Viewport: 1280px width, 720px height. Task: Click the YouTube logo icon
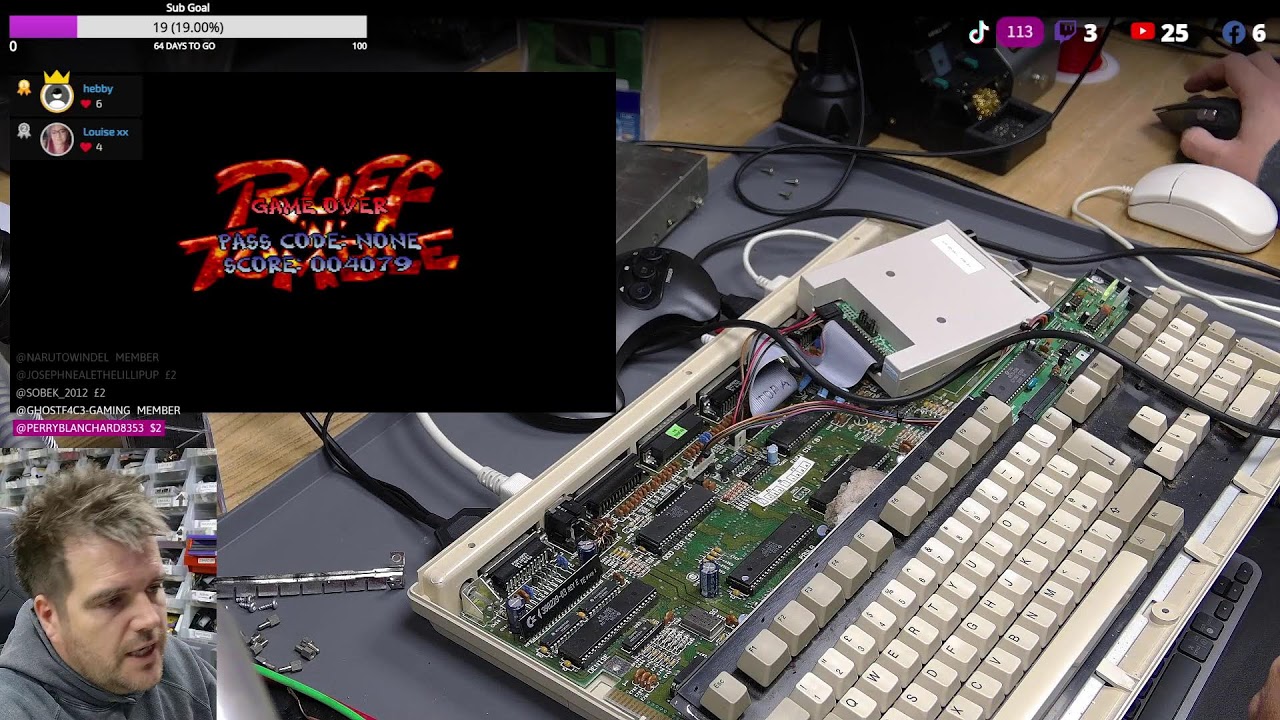pyautogui.click(x=1142, y=32)
